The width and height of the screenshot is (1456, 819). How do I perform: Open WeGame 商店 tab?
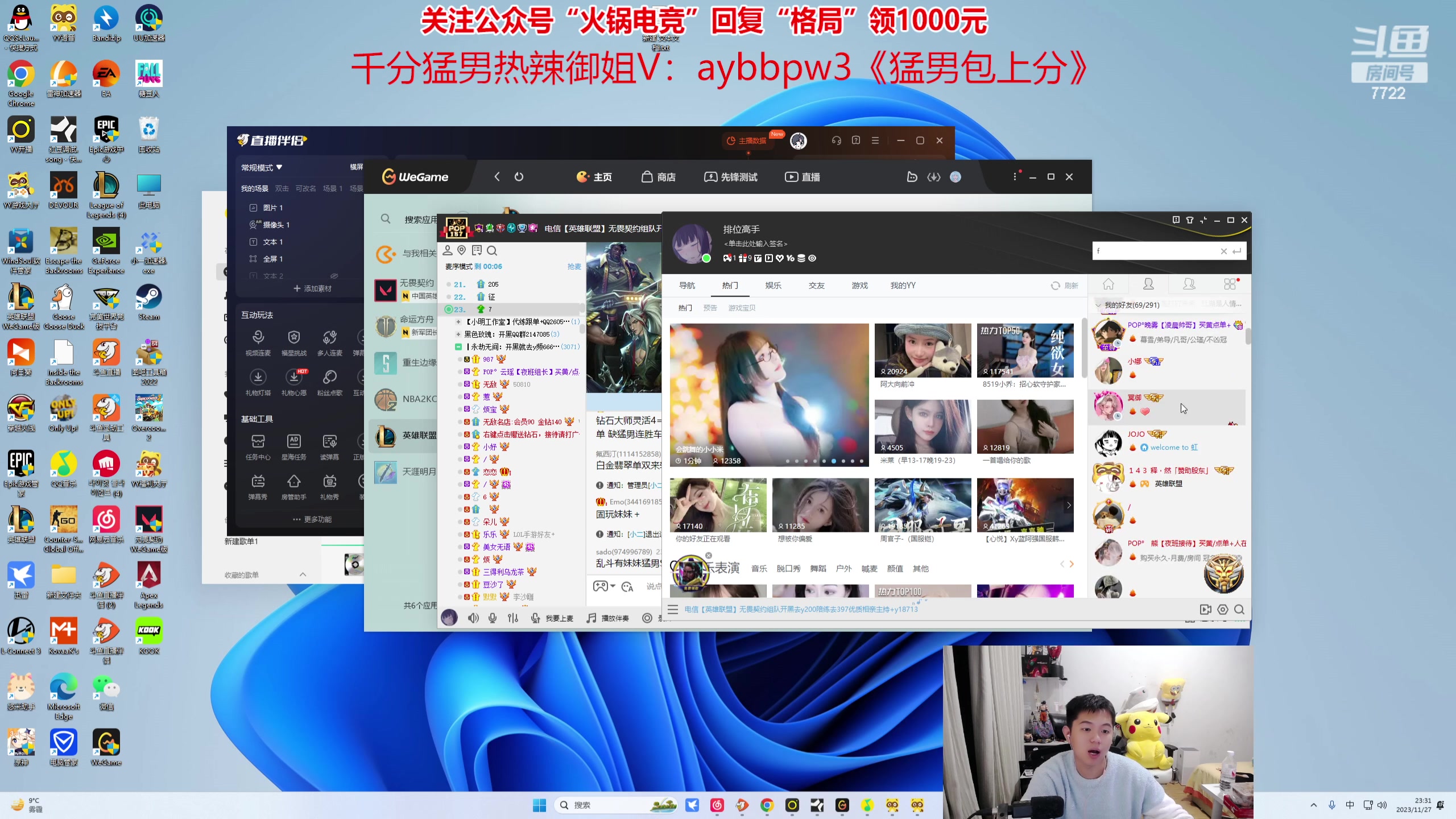pos(659,177)
